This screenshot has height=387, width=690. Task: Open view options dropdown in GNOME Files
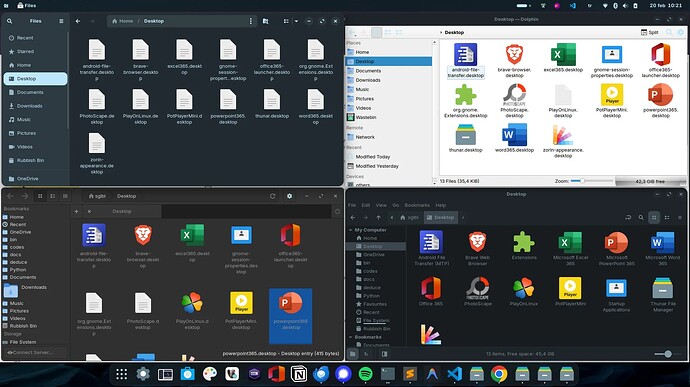[296, 21]
